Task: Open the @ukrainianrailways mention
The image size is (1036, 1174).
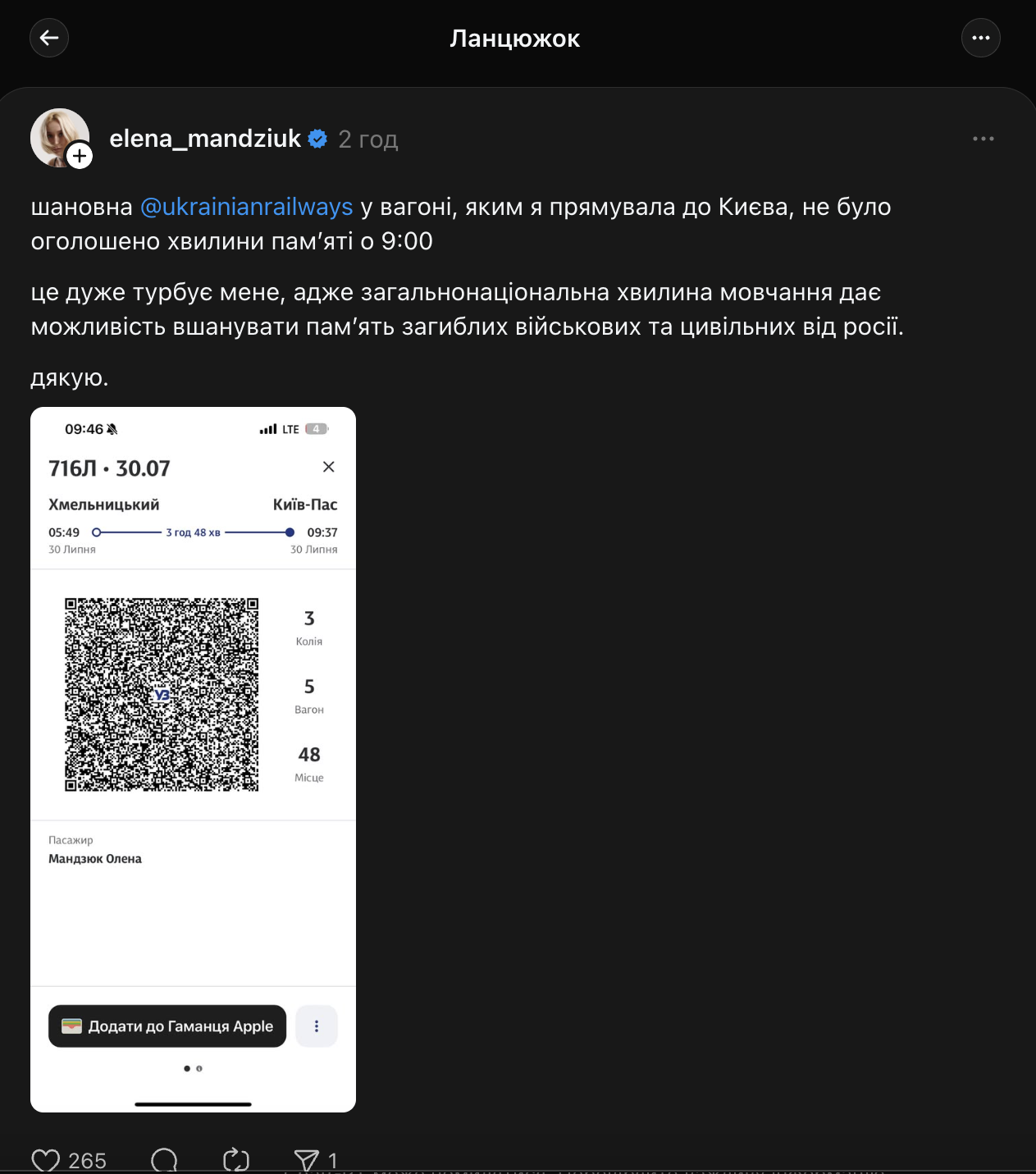Action: point(246,207)
